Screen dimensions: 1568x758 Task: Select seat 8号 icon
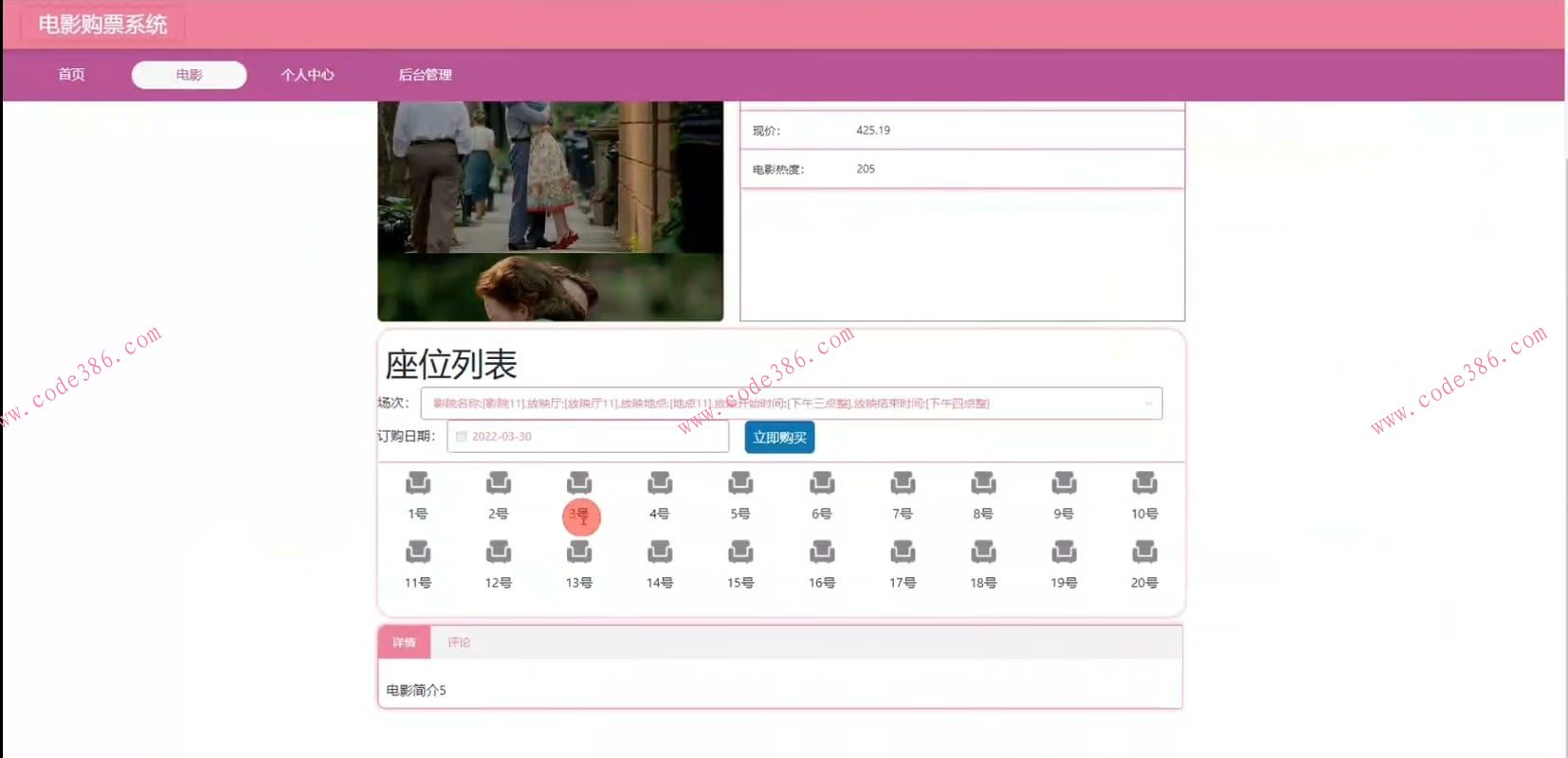[983, 483]
